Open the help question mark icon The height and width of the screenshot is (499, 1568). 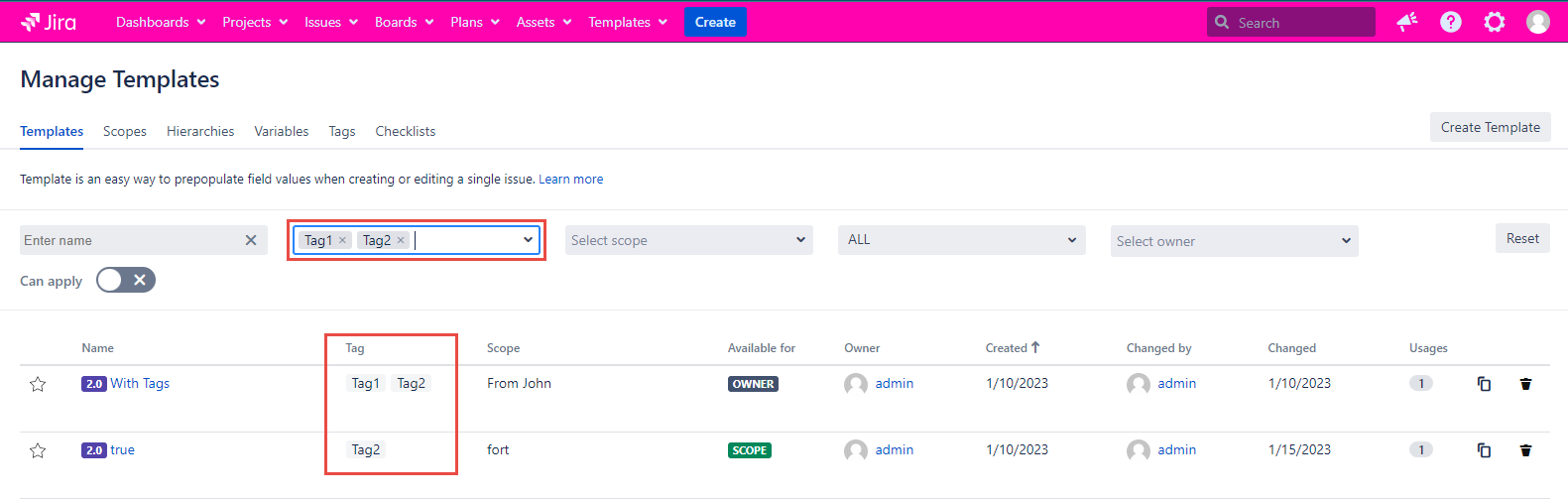[1450, 22]
